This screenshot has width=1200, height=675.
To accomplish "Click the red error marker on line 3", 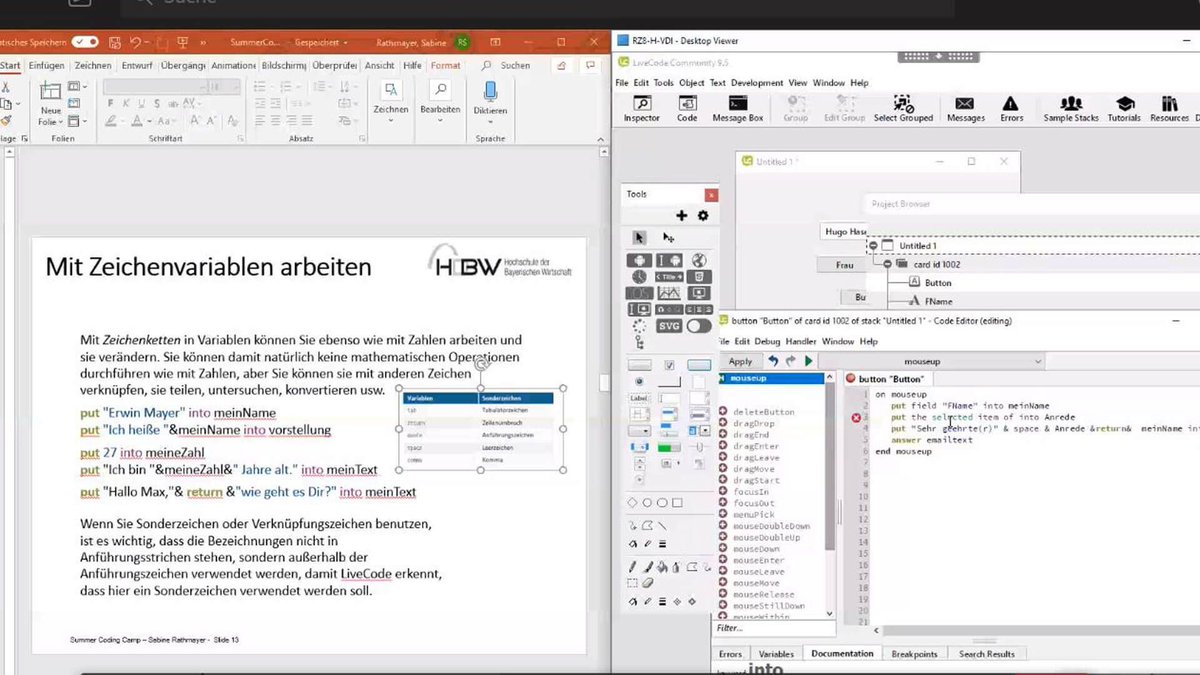I will click(x=856, y=417).
